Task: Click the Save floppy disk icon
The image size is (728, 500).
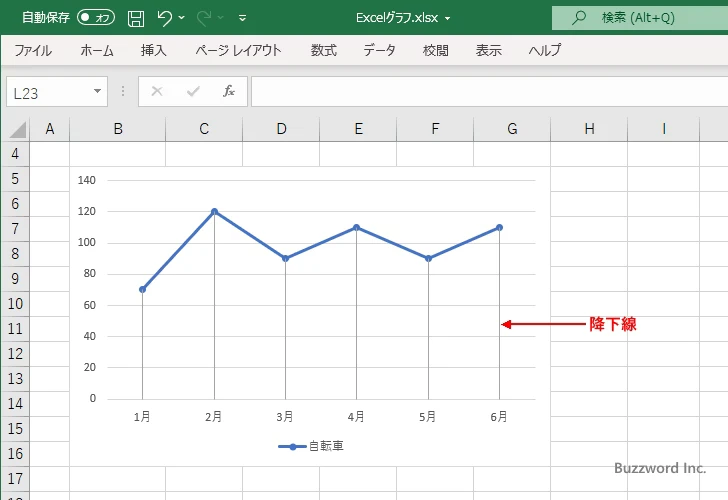Action: tap(136, 19)
